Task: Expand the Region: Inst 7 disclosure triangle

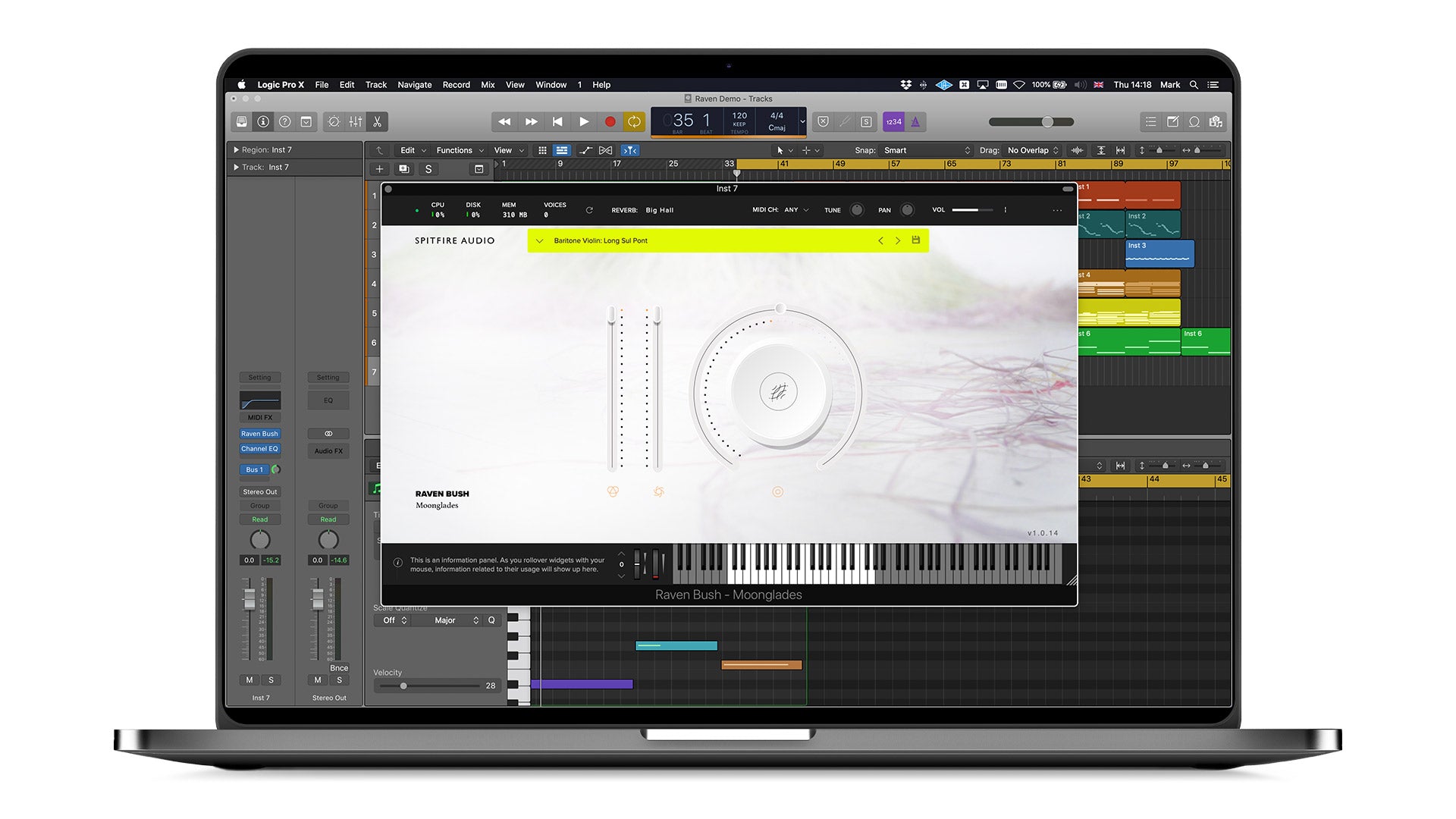Action: (x=236, y=150)
